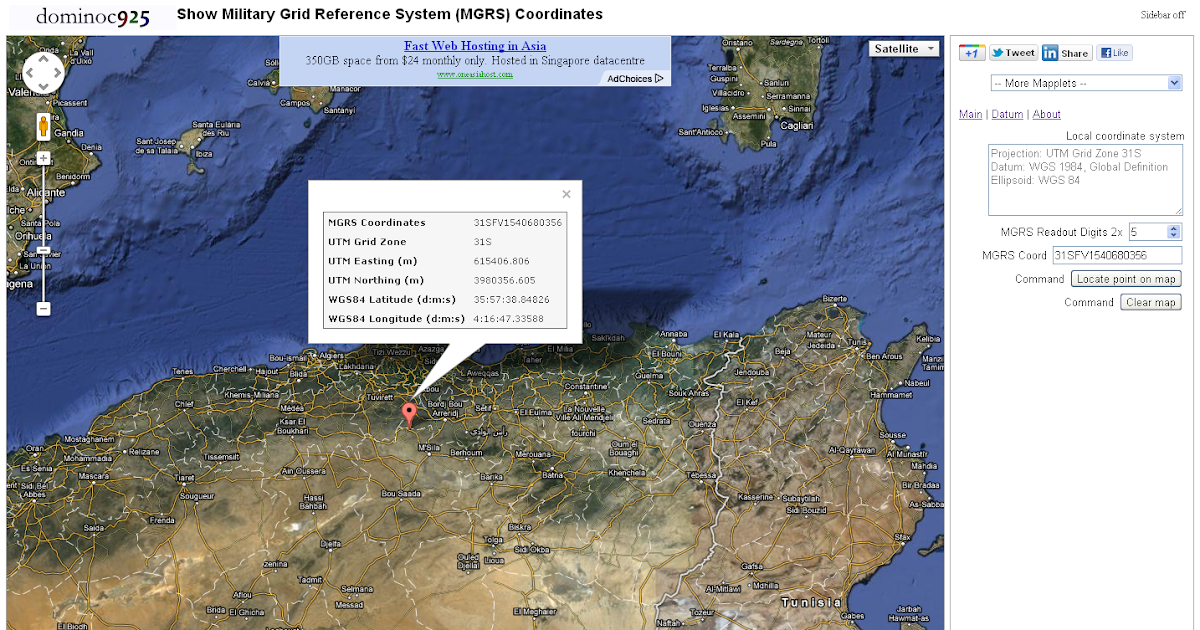The height and width of the screenshot is (630, 1200).
Task: Zoom out with the minus button
Action: tap(44, 309)
